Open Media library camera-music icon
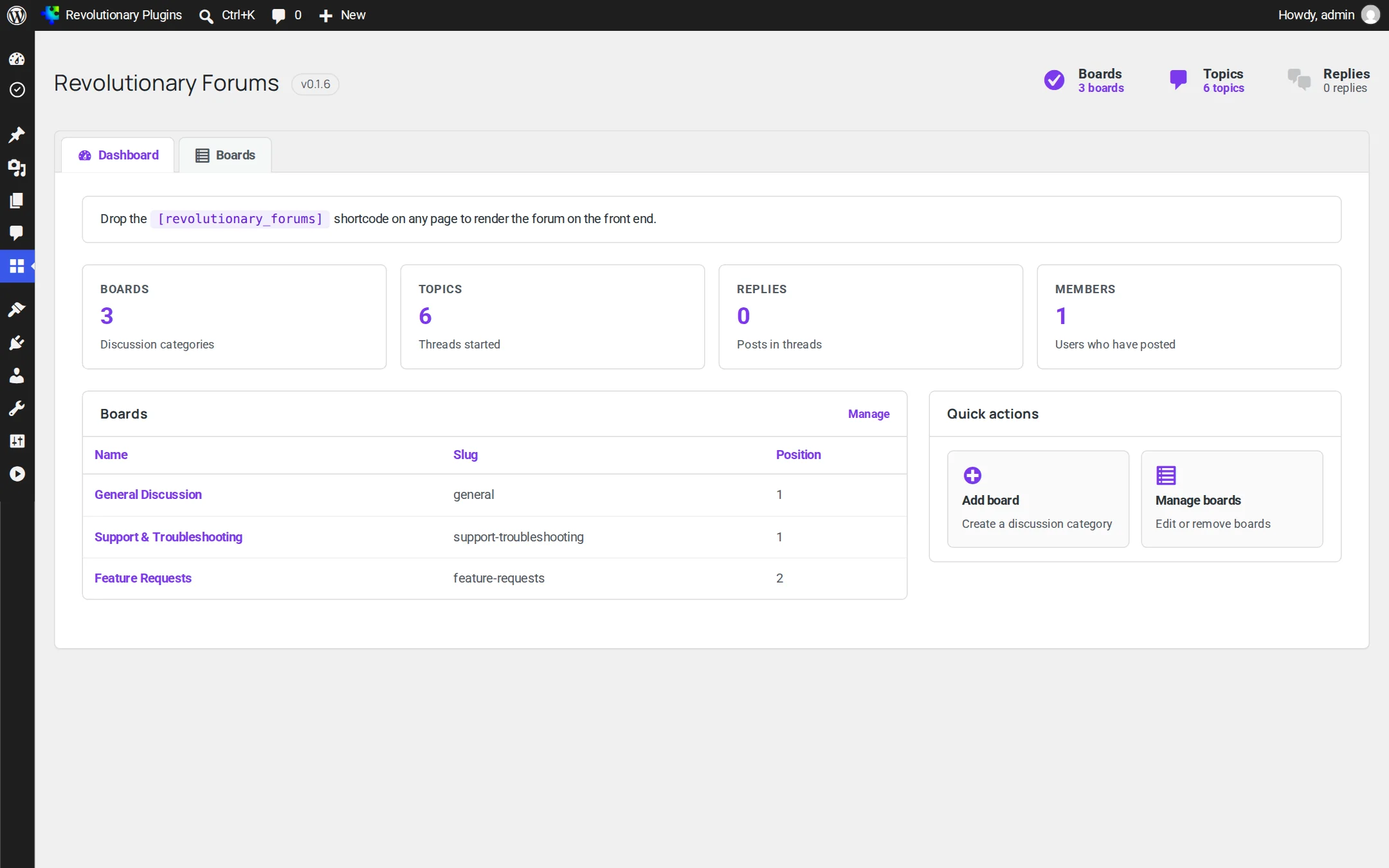 tap(17, 168)
